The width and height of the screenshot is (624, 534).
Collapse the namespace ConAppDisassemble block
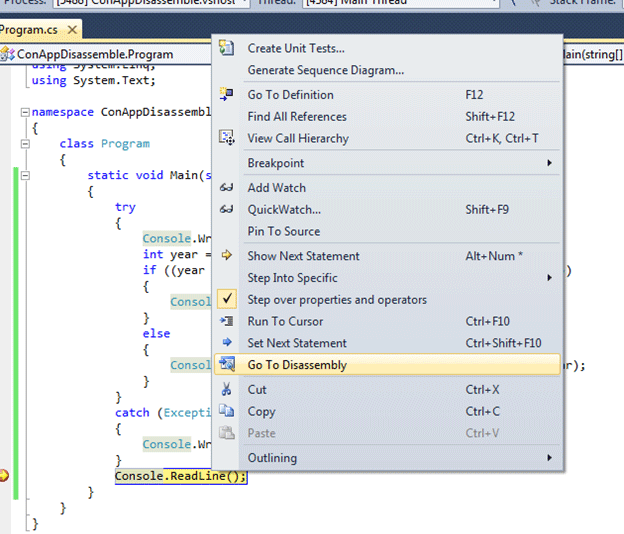click(x=25, y=112)
